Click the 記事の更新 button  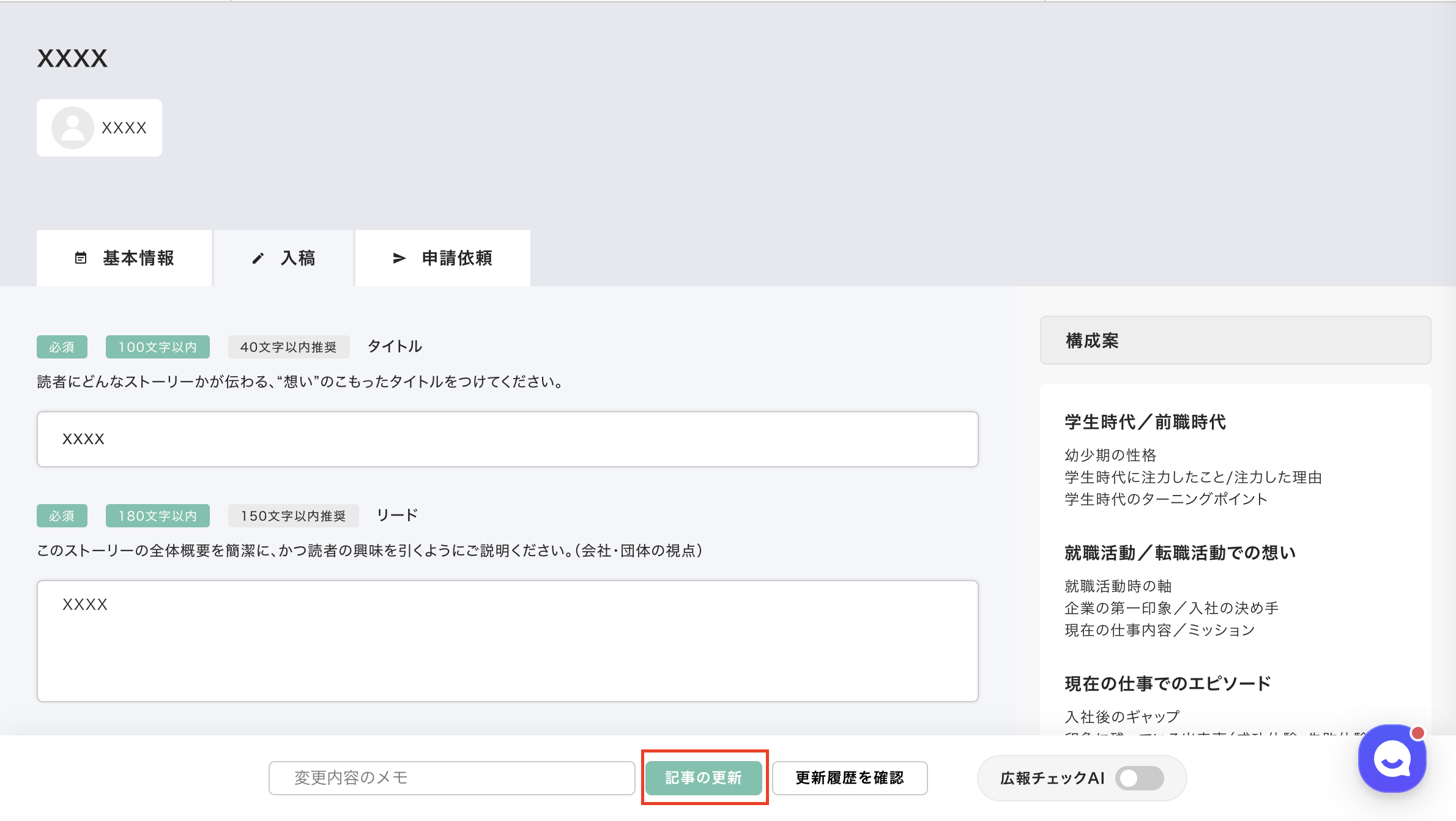tap(704, 778)
